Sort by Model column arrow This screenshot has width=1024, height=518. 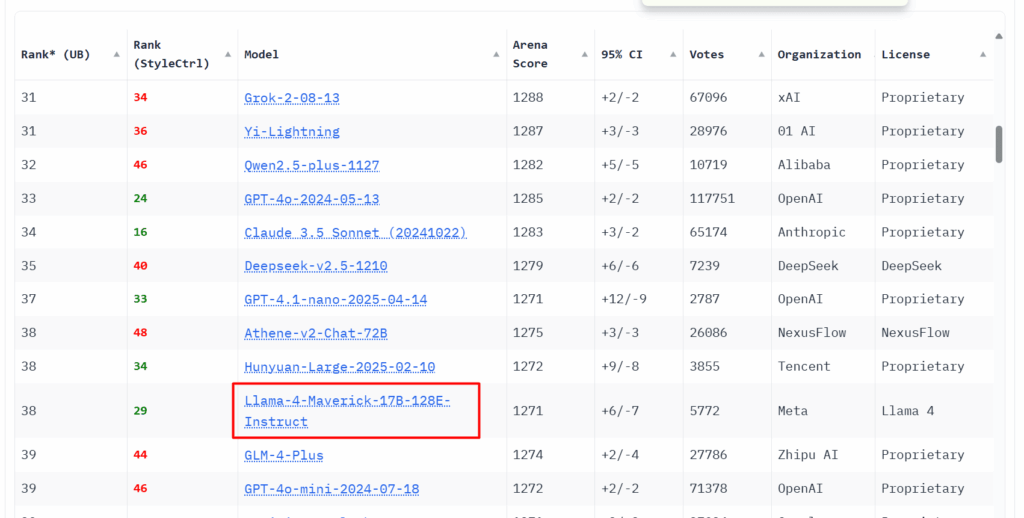(496, 54)
